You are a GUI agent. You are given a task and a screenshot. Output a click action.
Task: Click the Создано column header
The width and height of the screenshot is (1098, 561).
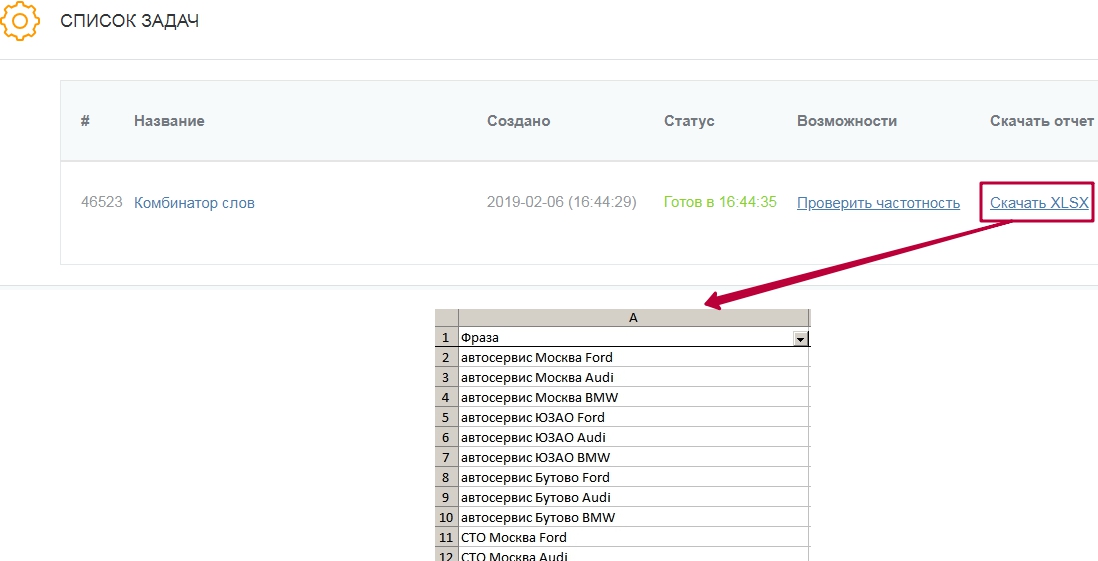coord(518,121)
